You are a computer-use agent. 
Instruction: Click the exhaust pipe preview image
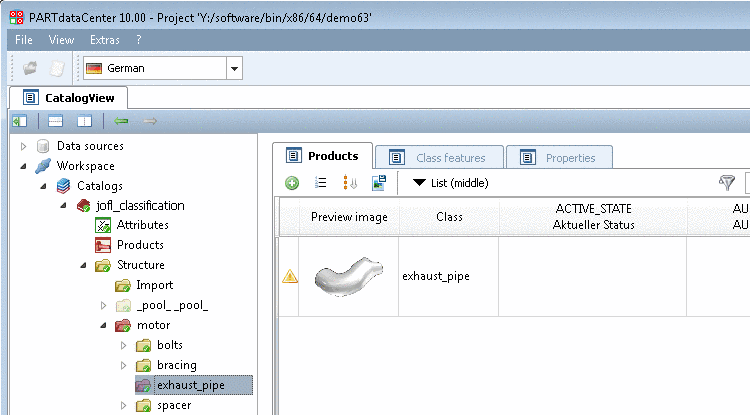click(x=349, y=273)
